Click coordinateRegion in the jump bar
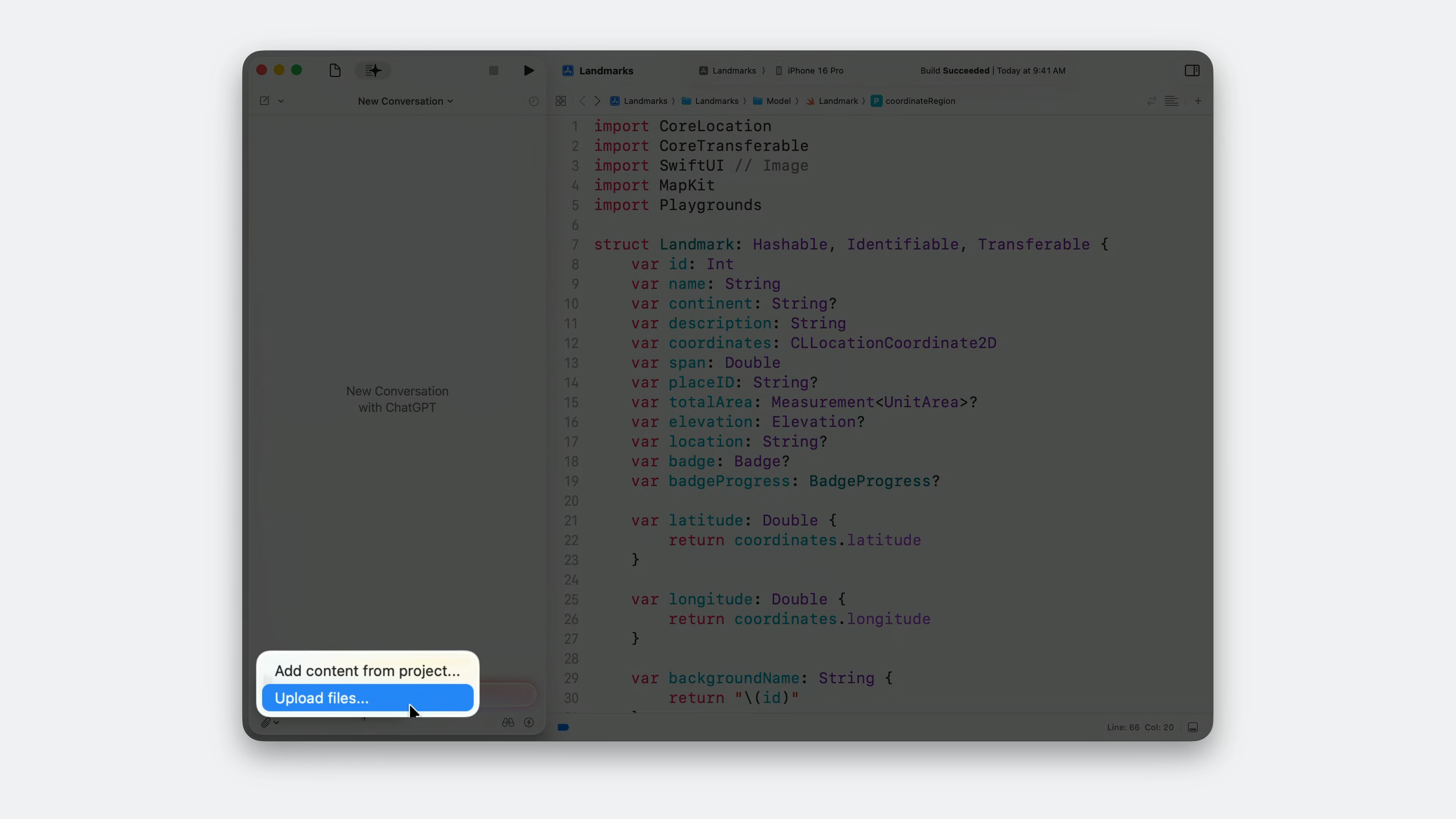This screenshot has width=1456, height=819. 919,101
